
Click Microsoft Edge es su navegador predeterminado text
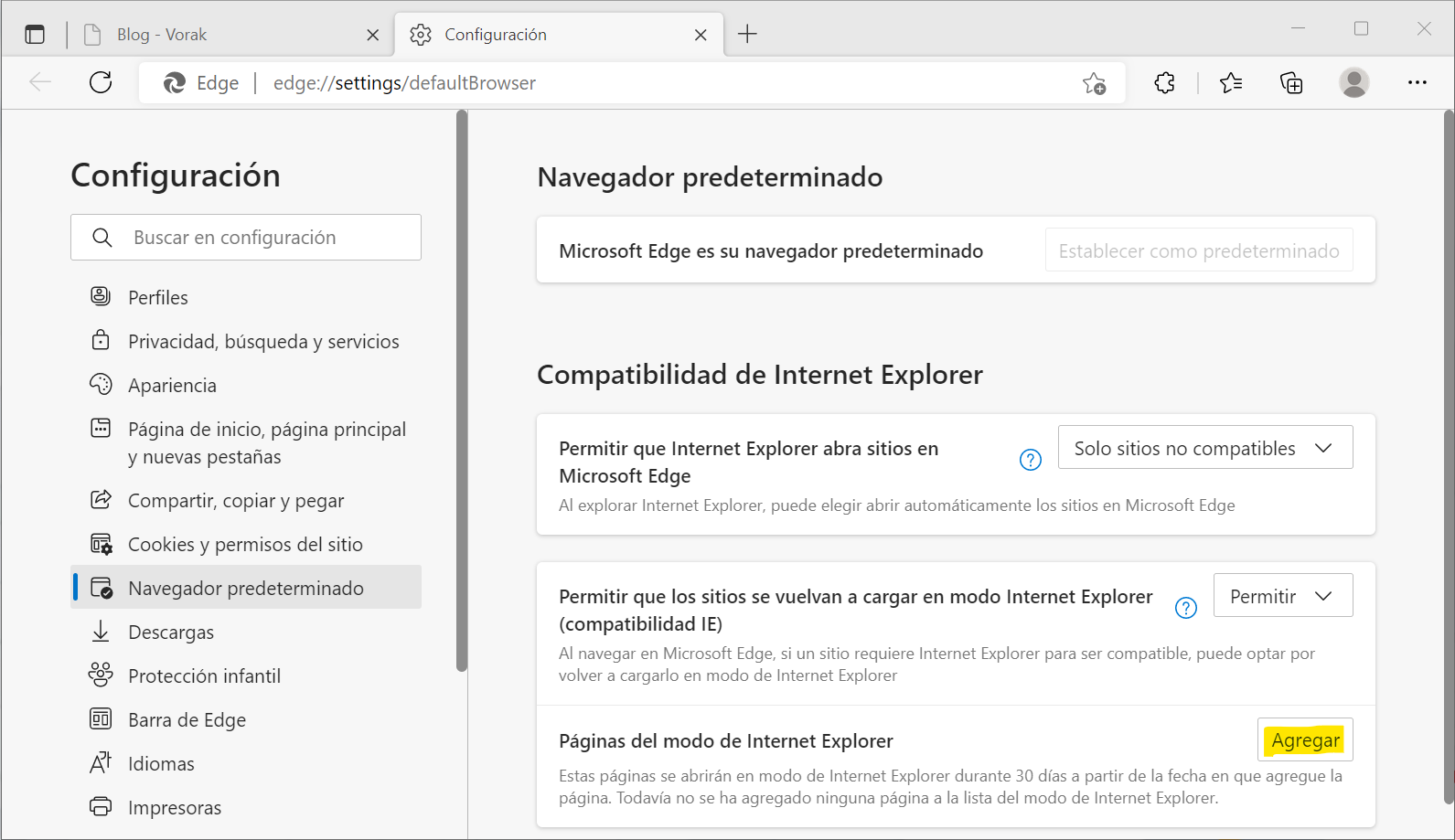771,251
